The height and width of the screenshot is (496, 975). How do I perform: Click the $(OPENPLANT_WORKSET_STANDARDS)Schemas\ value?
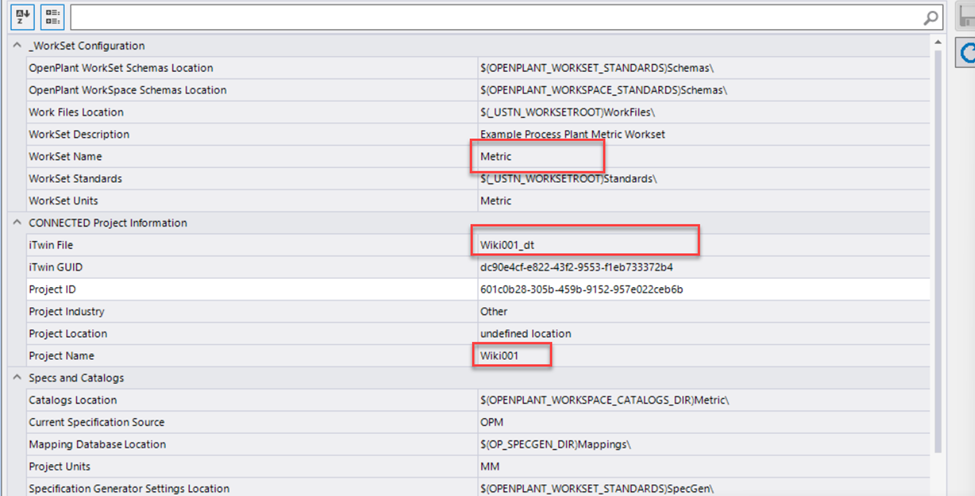click(597, 68)
